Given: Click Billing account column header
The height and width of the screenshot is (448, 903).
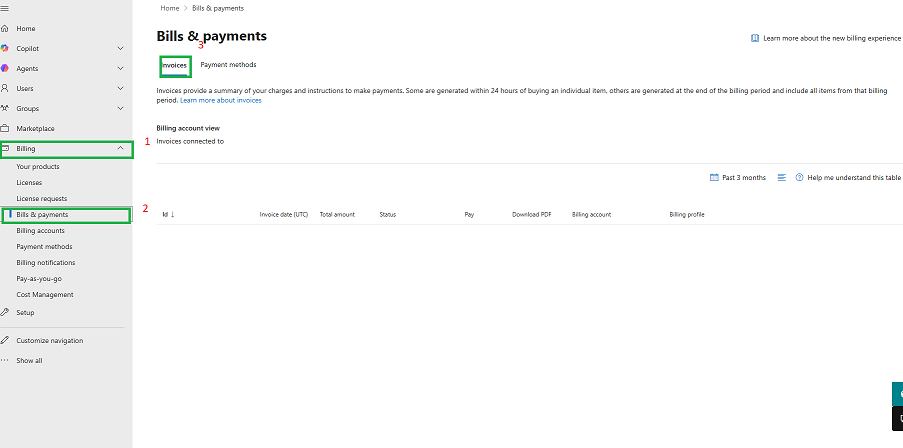Looking at the screenshot, I should tap(591, 214).
